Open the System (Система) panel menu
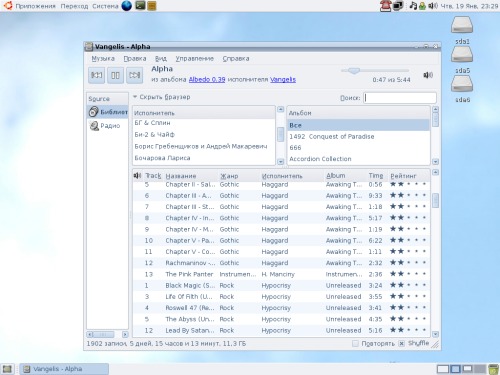 (105, 6)
